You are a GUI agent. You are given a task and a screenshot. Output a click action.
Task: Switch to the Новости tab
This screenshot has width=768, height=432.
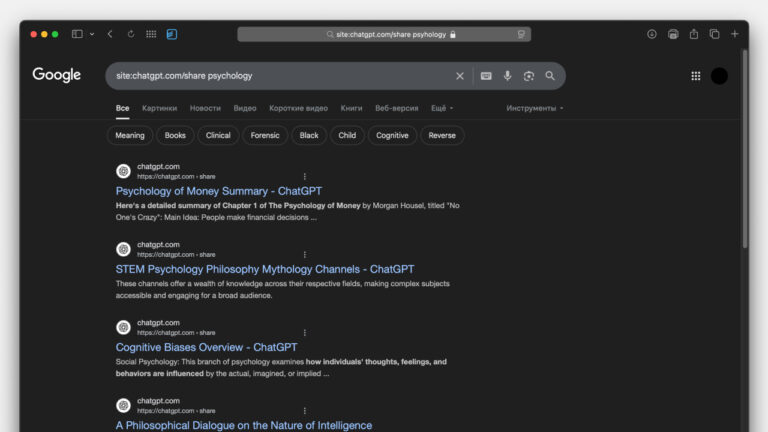[205, 108]
